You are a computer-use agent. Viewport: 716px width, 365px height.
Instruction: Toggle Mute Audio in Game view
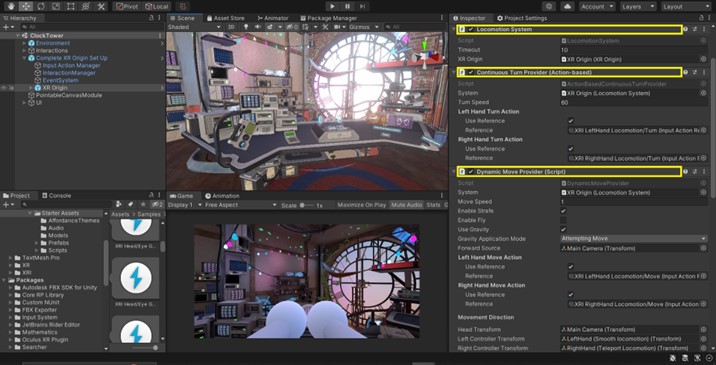point(406,205)
